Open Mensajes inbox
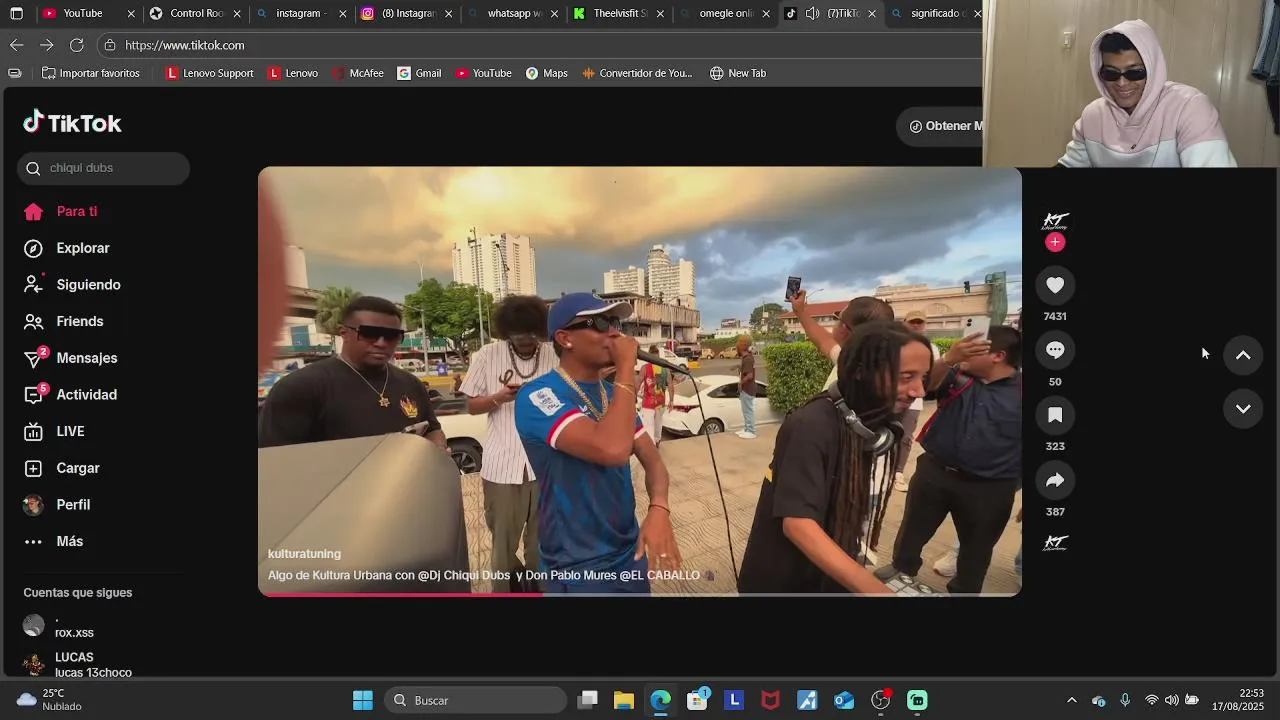The height and width of the screenshot is (720, 1280). [x=70, y=358]
